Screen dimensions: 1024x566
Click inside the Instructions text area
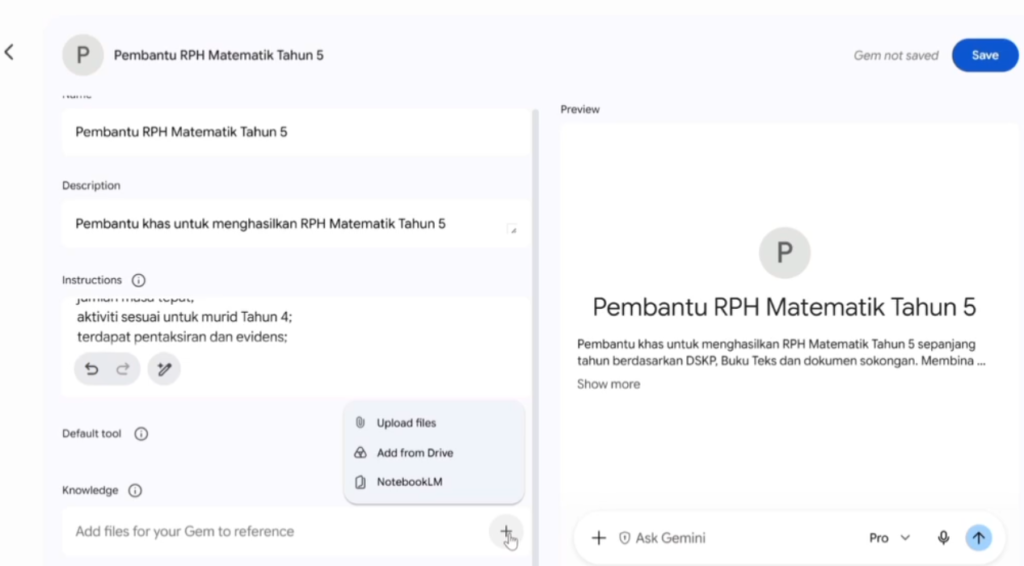point(296,347)
